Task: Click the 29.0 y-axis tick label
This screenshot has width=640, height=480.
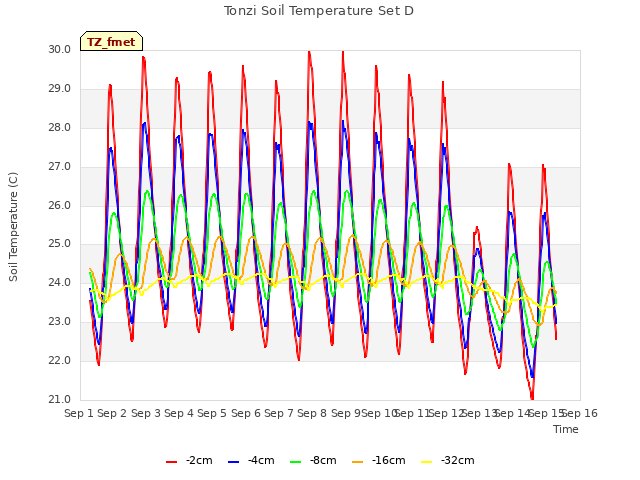Action: [x=60, y=89]
